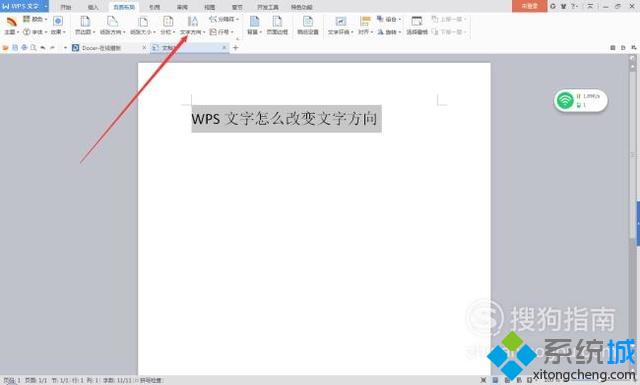640x385 pixels.
Task: Toggle spell check (拼写检查) in status bar
Action: (x=150, y=381)
